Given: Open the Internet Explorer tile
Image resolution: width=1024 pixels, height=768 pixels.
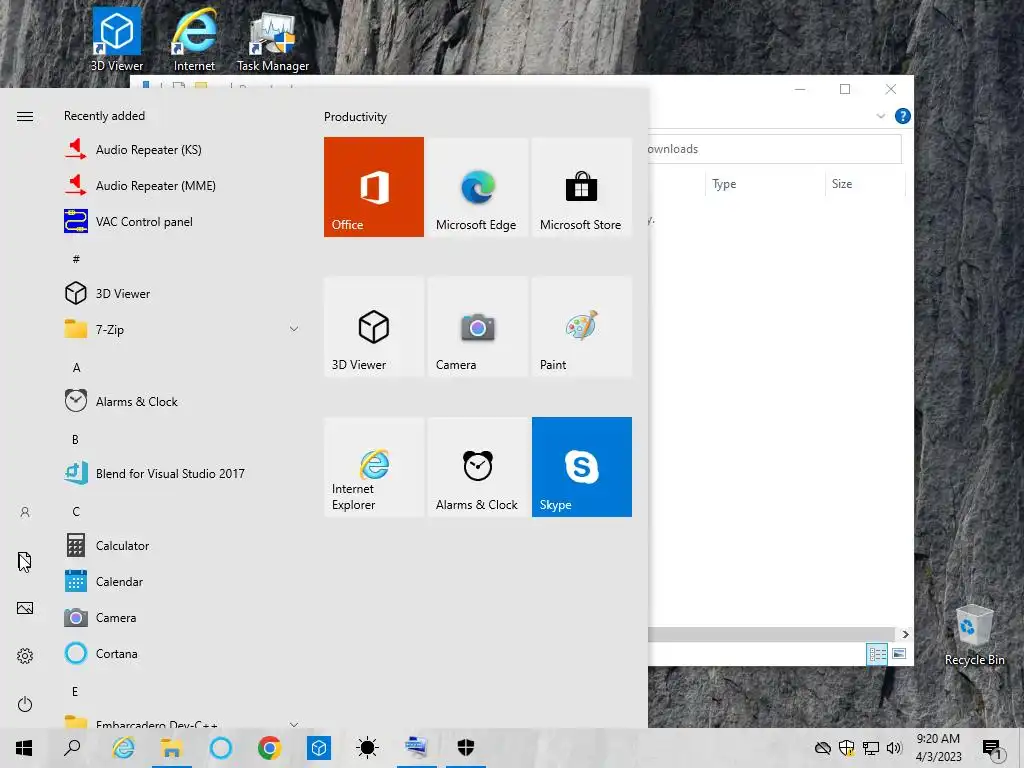Looking at the screenshot, I should (374, 467).
